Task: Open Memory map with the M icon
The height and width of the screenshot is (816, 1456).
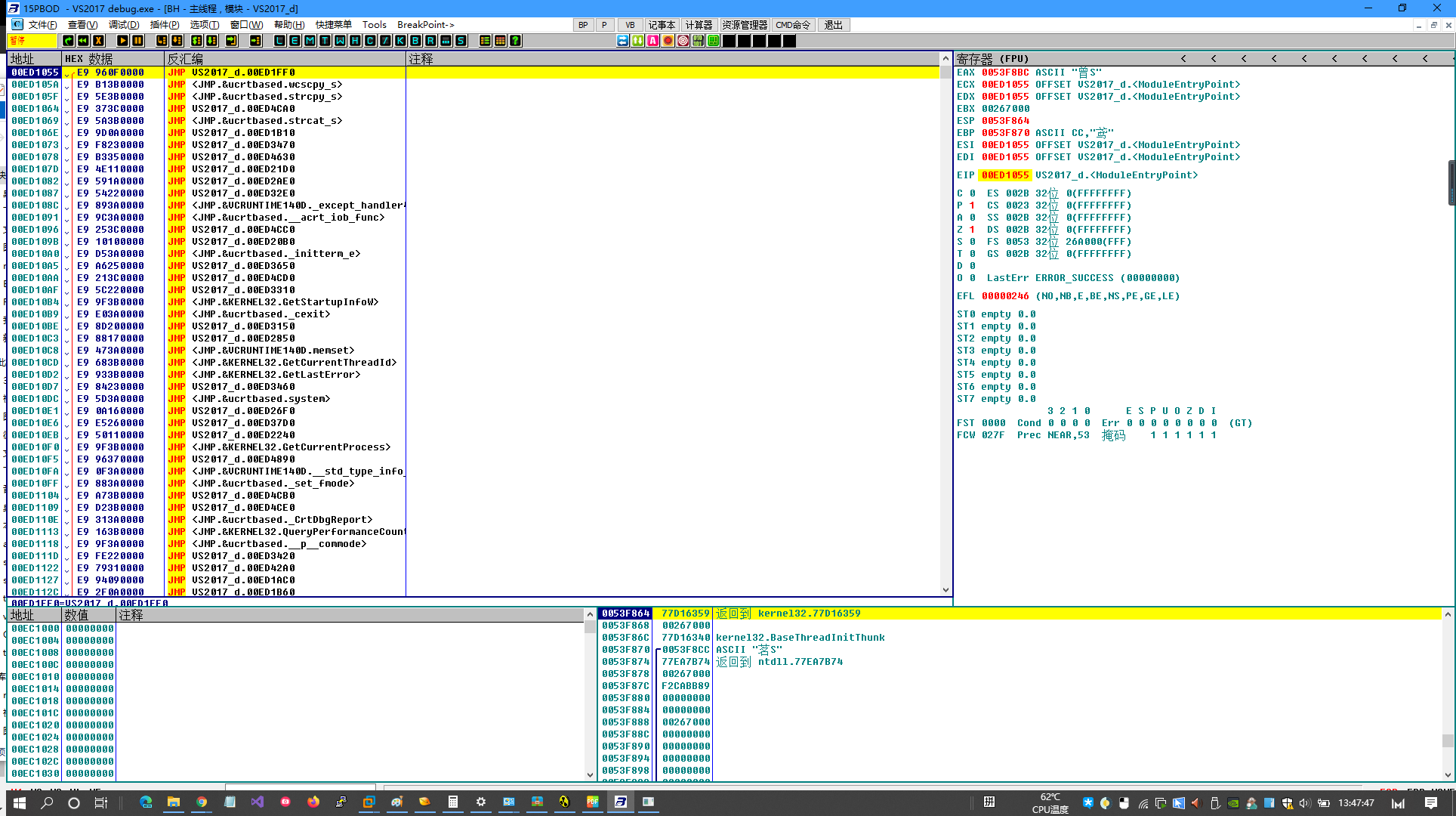Action: pos(310,41)
